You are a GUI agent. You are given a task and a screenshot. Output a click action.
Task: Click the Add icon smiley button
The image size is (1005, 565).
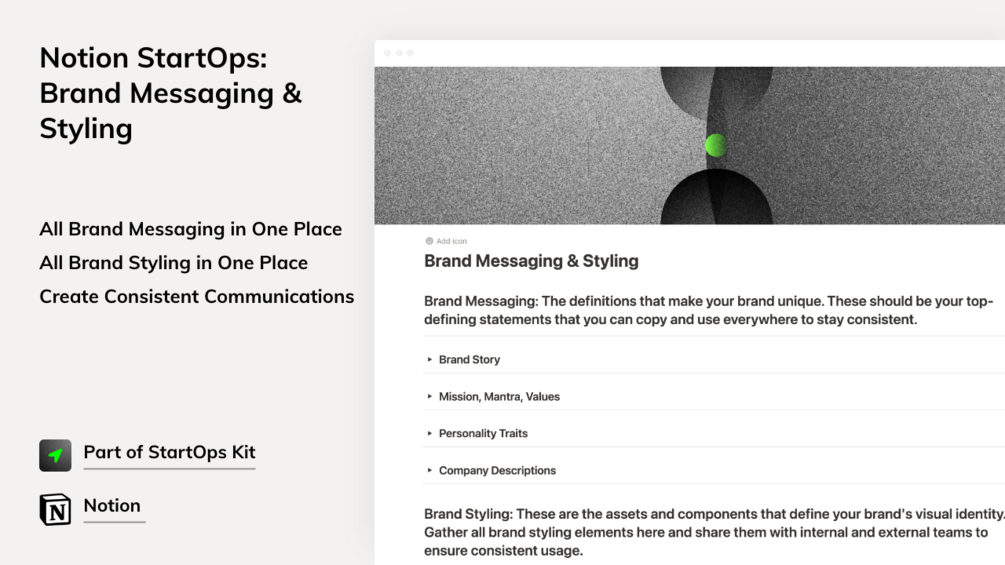429,242
